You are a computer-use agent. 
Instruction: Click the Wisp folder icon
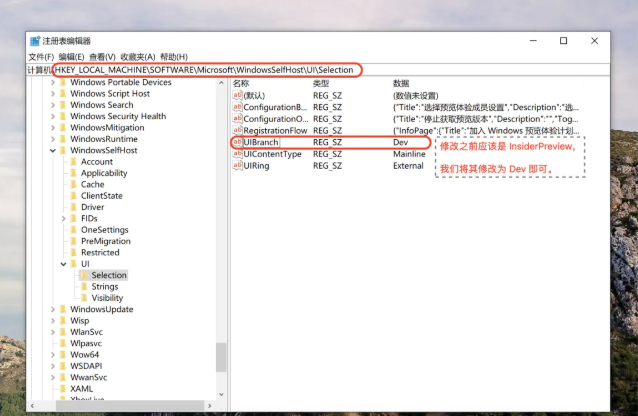pyautogui.click(x=63, y=321)
